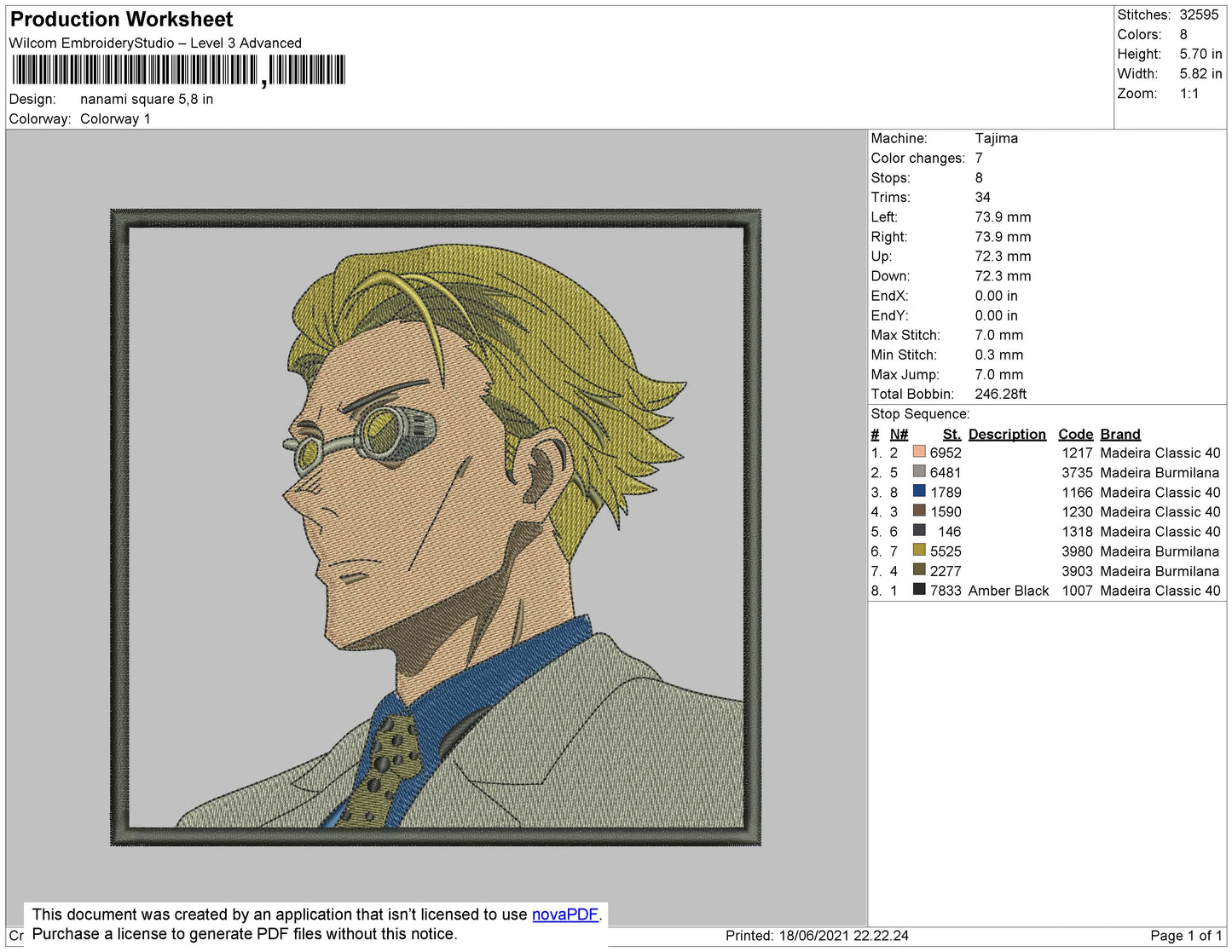Screen dimensions: 1232x952
Task: Select the dark gray swatch for stop 5
Action: [919, 530]
